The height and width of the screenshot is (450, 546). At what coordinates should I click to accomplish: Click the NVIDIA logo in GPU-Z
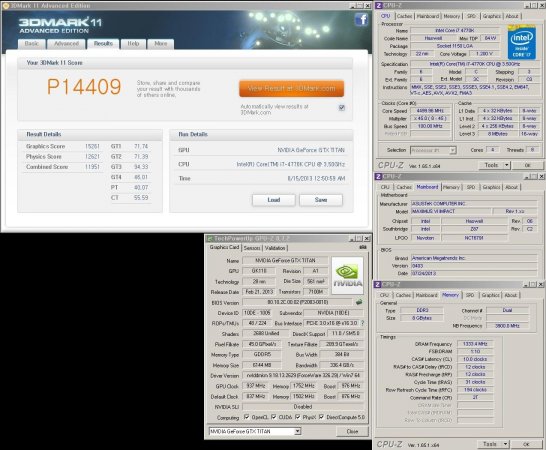347,276
